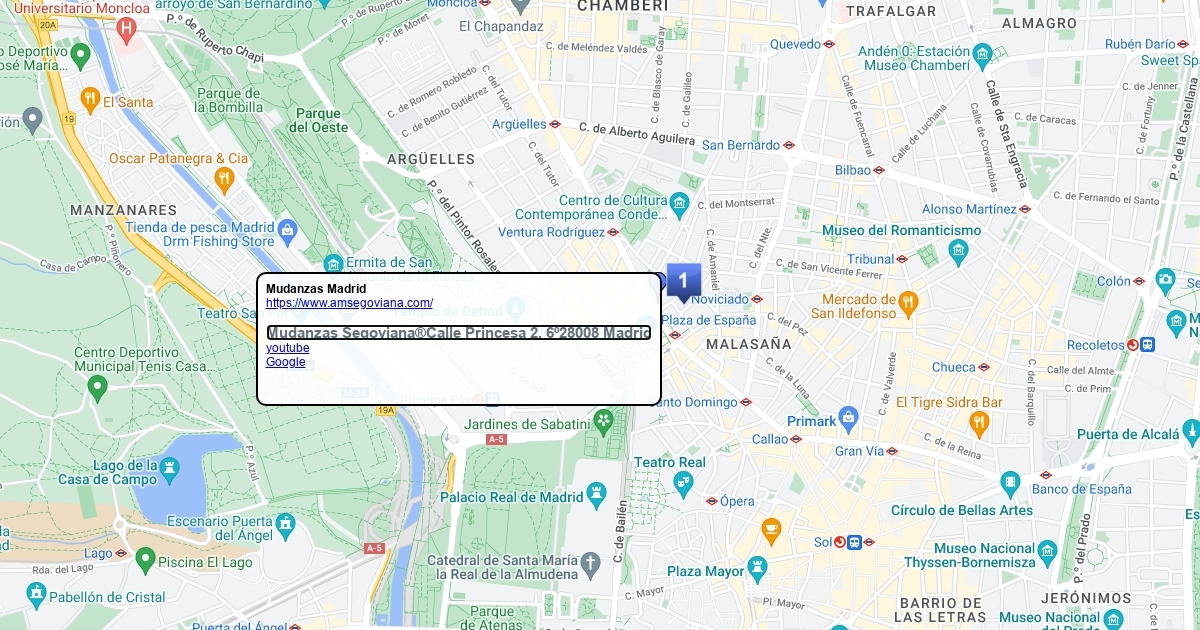Click El Tigre Sidra Bar restaurant icon
The width and height of the screenshot is (1200, 630).
coord(979,423)
